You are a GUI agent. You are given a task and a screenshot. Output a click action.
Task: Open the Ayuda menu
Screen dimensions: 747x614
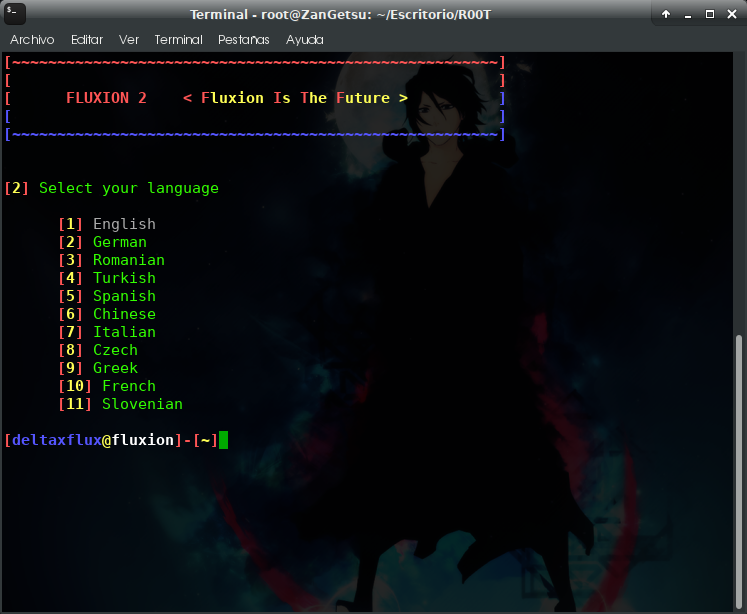click(304, 40)
